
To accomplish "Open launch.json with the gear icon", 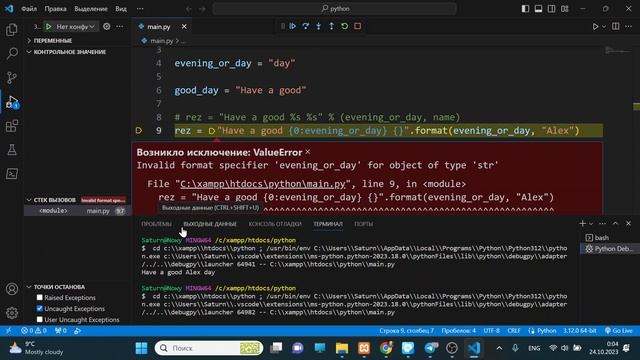I will pyautogui.click(x=107, y=27).
